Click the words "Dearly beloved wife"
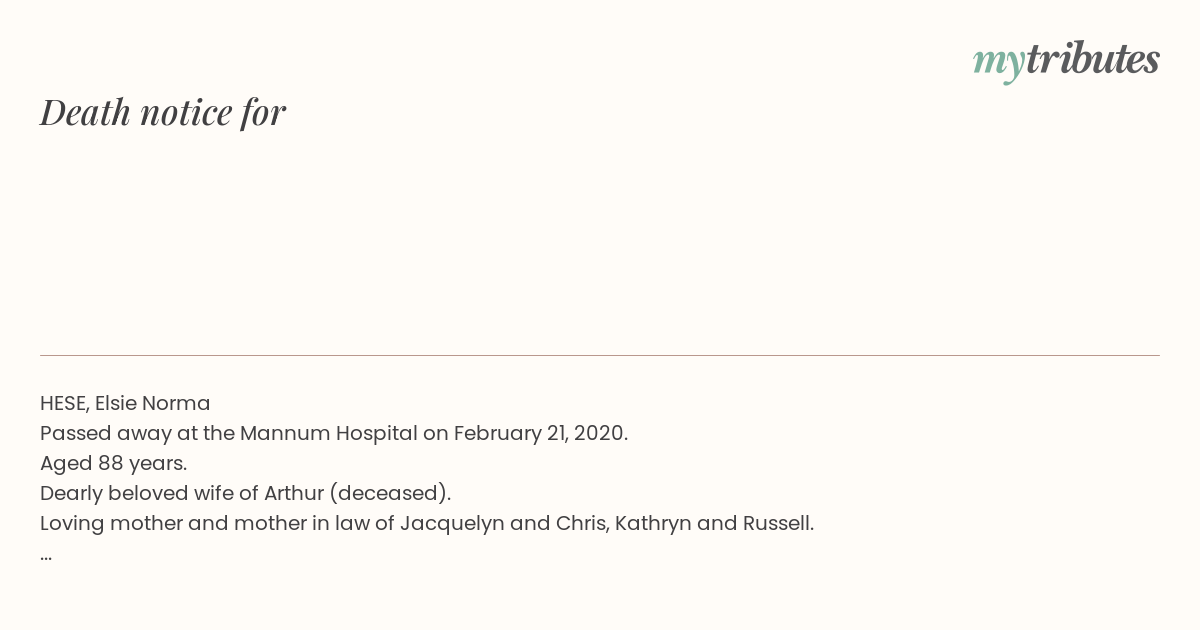Screen dimensions: 1200x630 [138, 493]
